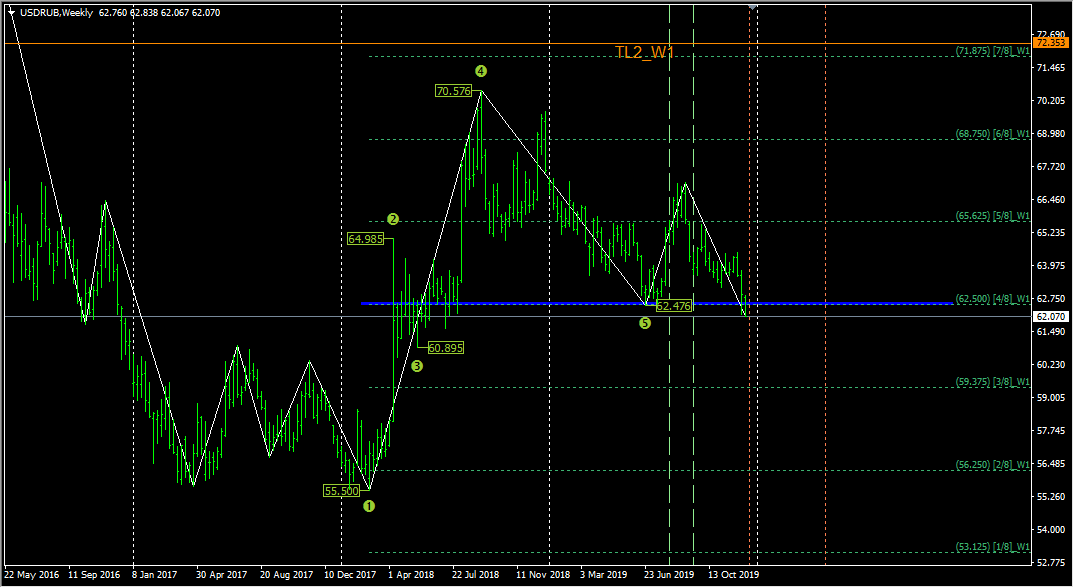The image size is (1074, 588).
Task: Click wave marker number 2
Action: (x=392, y=219)
